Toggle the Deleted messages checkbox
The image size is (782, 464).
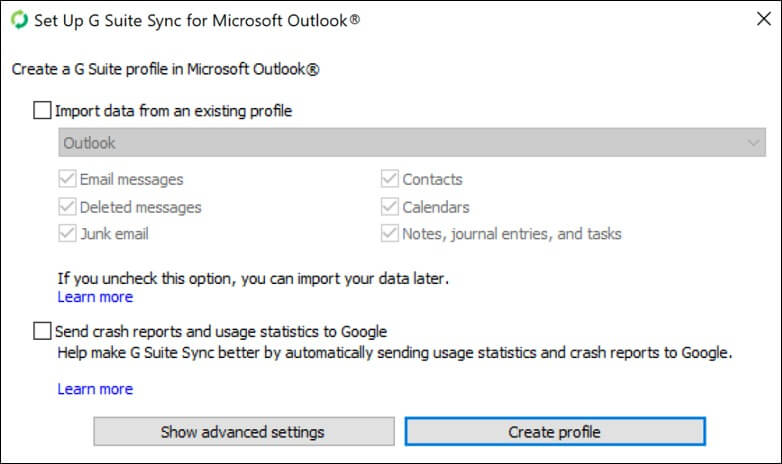point(67,207)
